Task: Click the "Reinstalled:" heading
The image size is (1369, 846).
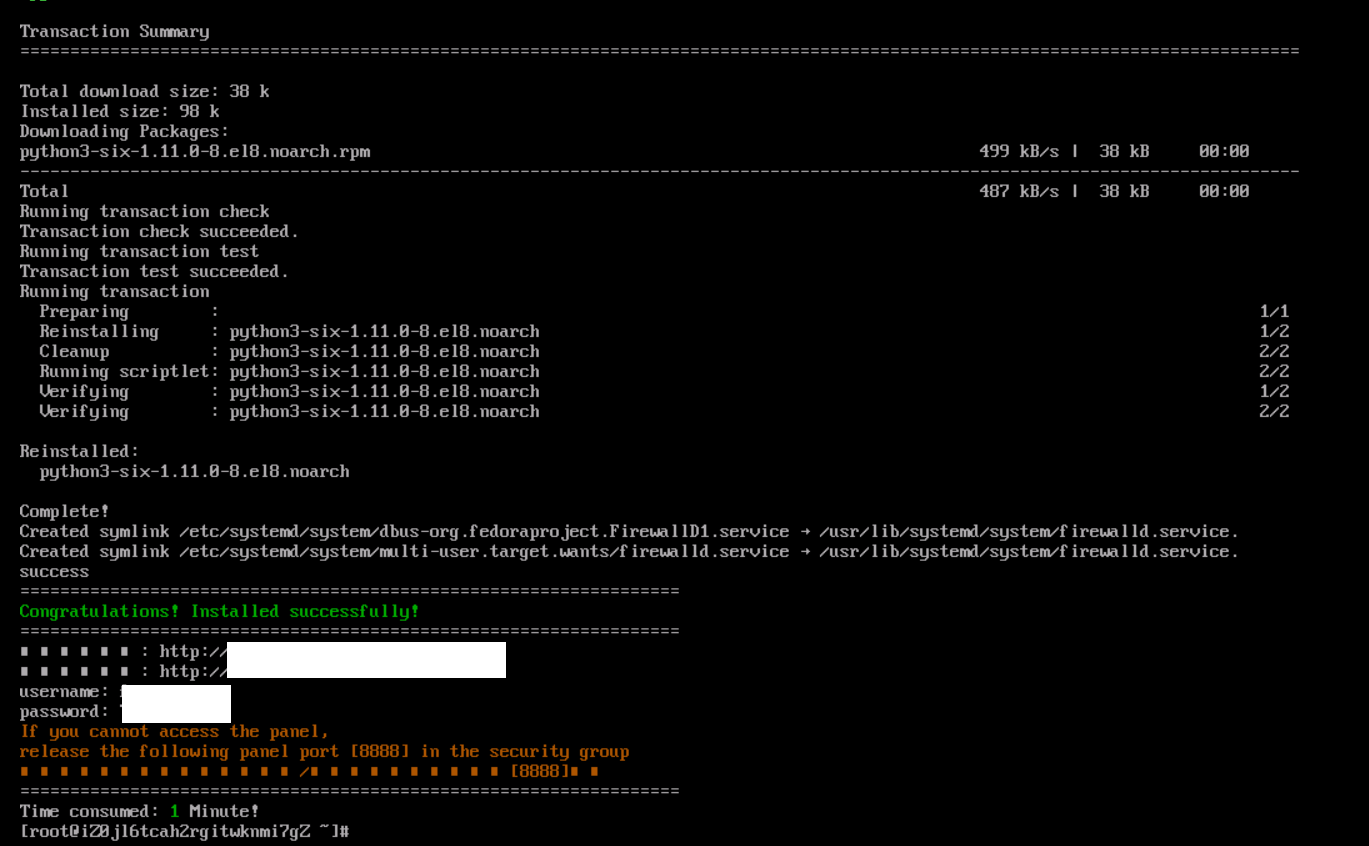Action: (x=79, y=451)
